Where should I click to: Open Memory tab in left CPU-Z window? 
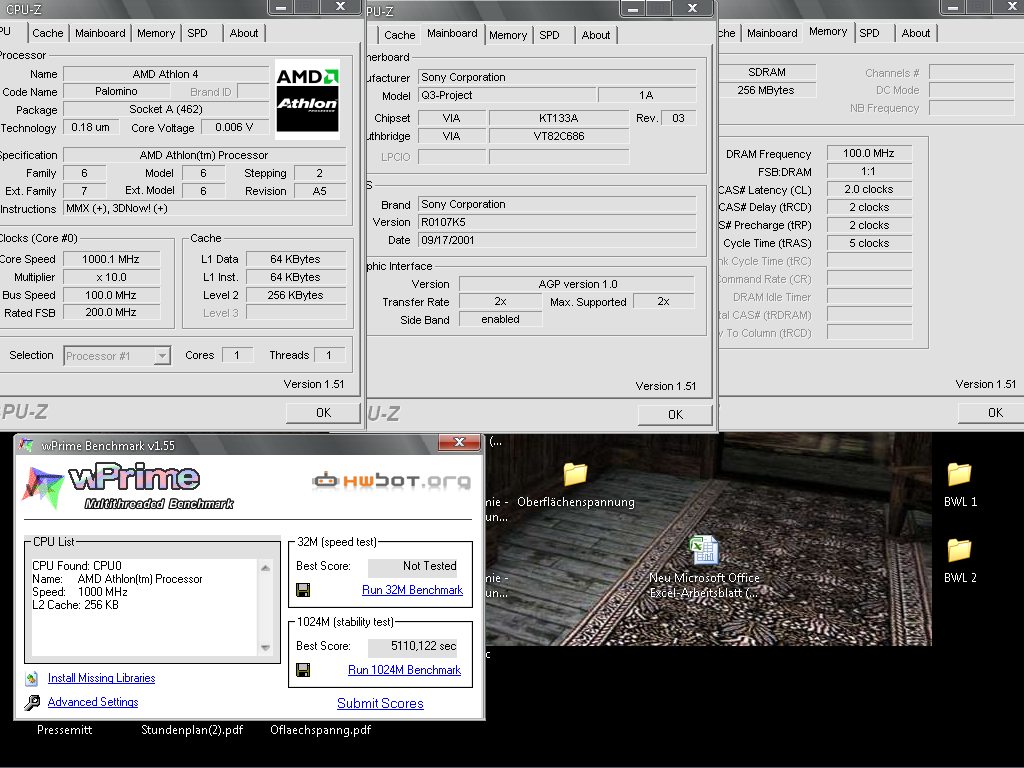point(156,33)
